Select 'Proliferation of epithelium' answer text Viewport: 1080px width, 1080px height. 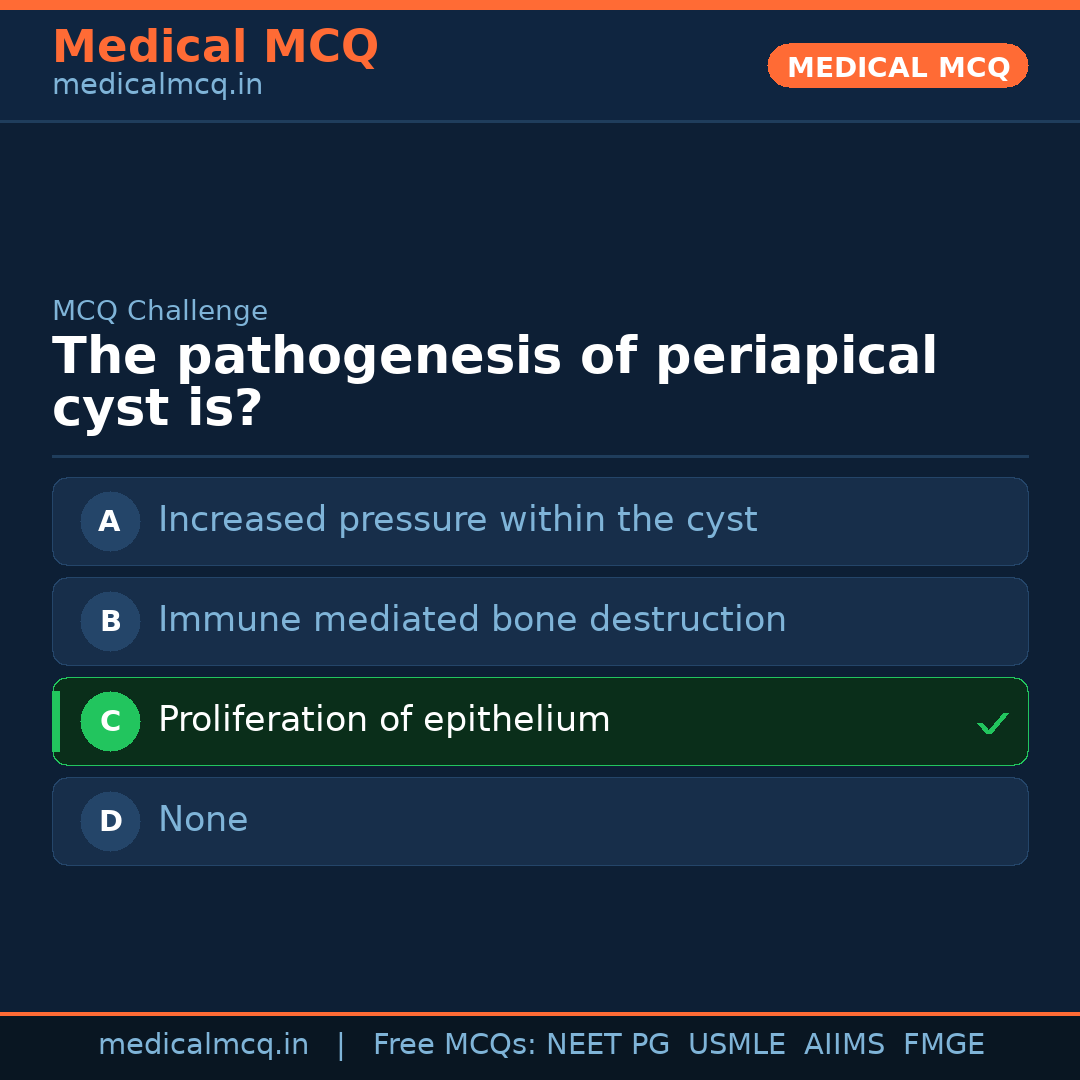pyautogui.click(x=384, y=720)
